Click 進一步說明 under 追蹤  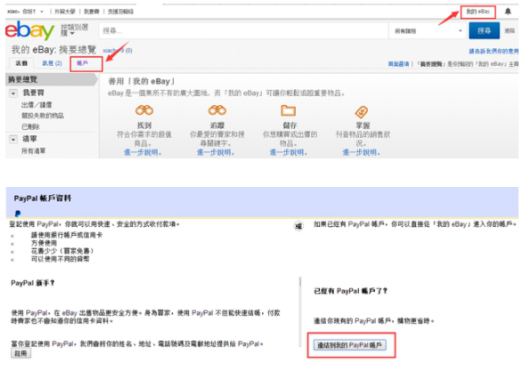[x=216, y=152]
